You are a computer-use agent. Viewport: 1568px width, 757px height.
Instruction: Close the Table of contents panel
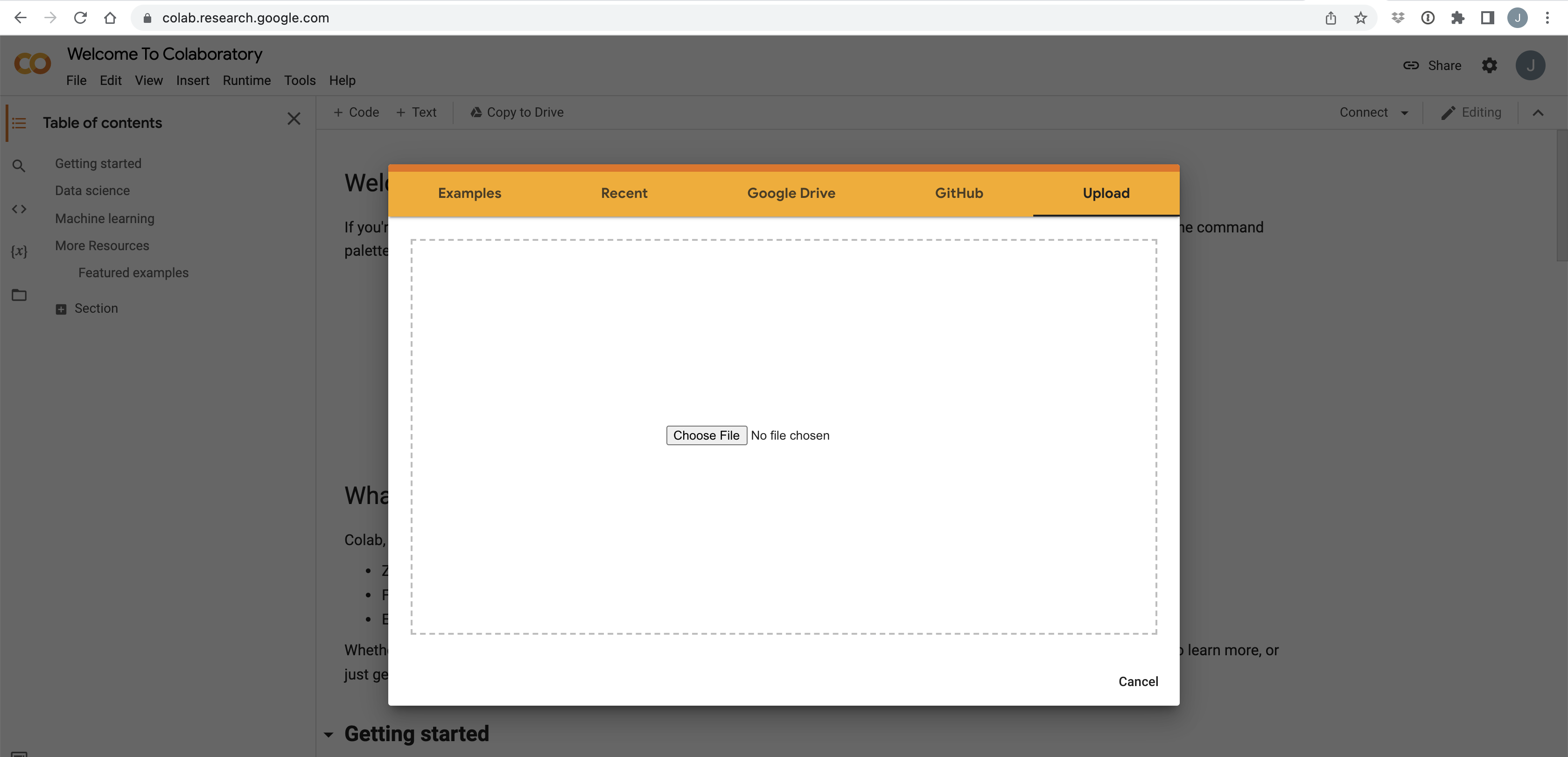click(x=294, y=119)
